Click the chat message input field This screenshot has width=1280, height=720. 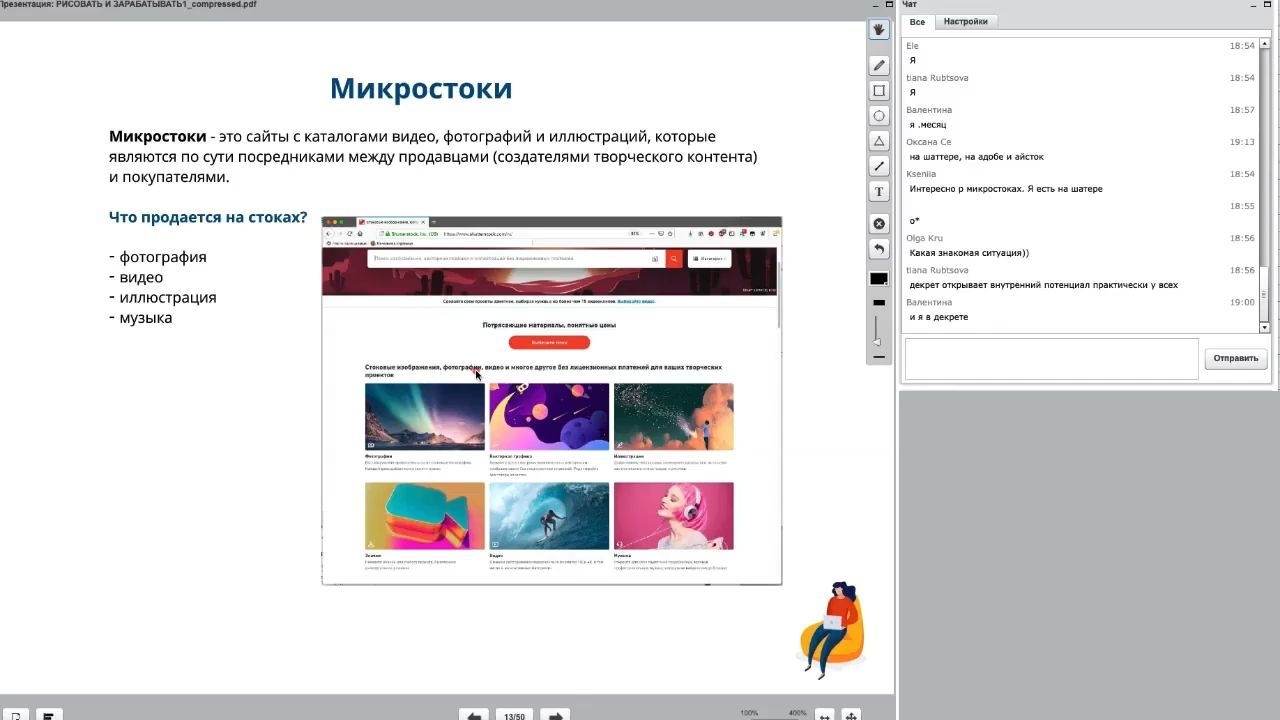[1051, 359]
